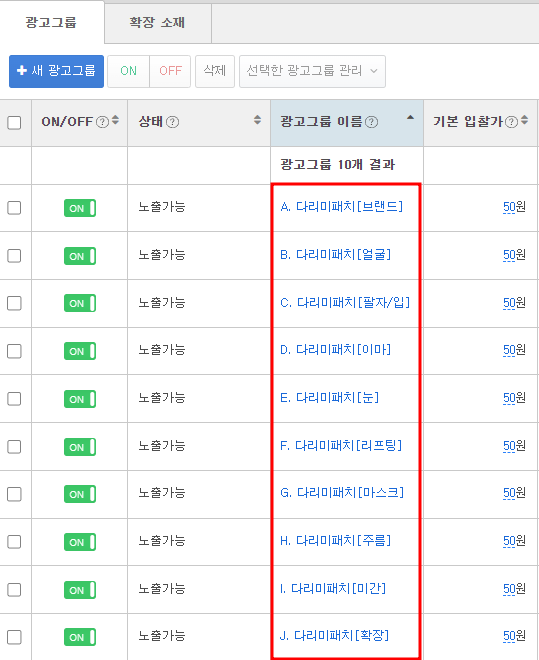
Task: Check the row for C. 다리미패치[팔자/입]
Action: point(14,303)
